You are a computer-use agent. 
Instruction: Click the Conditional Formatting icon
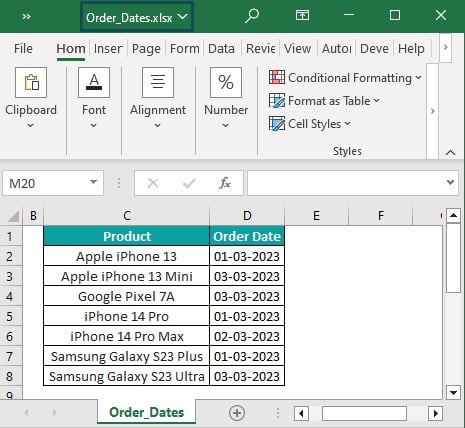click(x=277, y=77)
